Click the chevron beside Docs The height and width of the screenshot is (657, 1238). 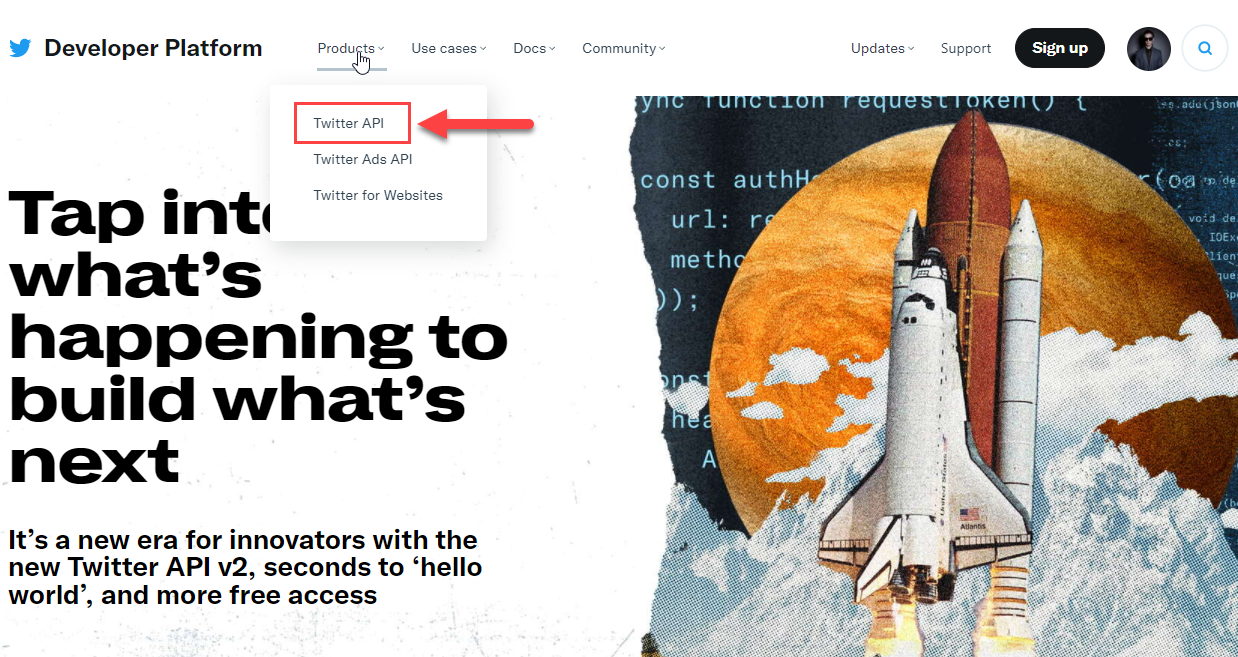552,49
